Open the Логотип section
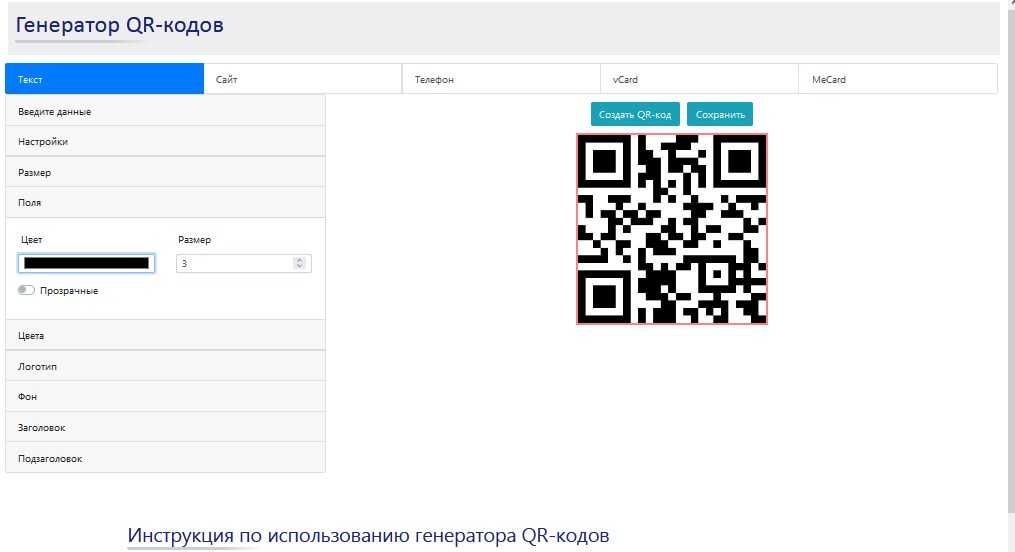Screen dimensions: 1015x552 tap(165, 366)
